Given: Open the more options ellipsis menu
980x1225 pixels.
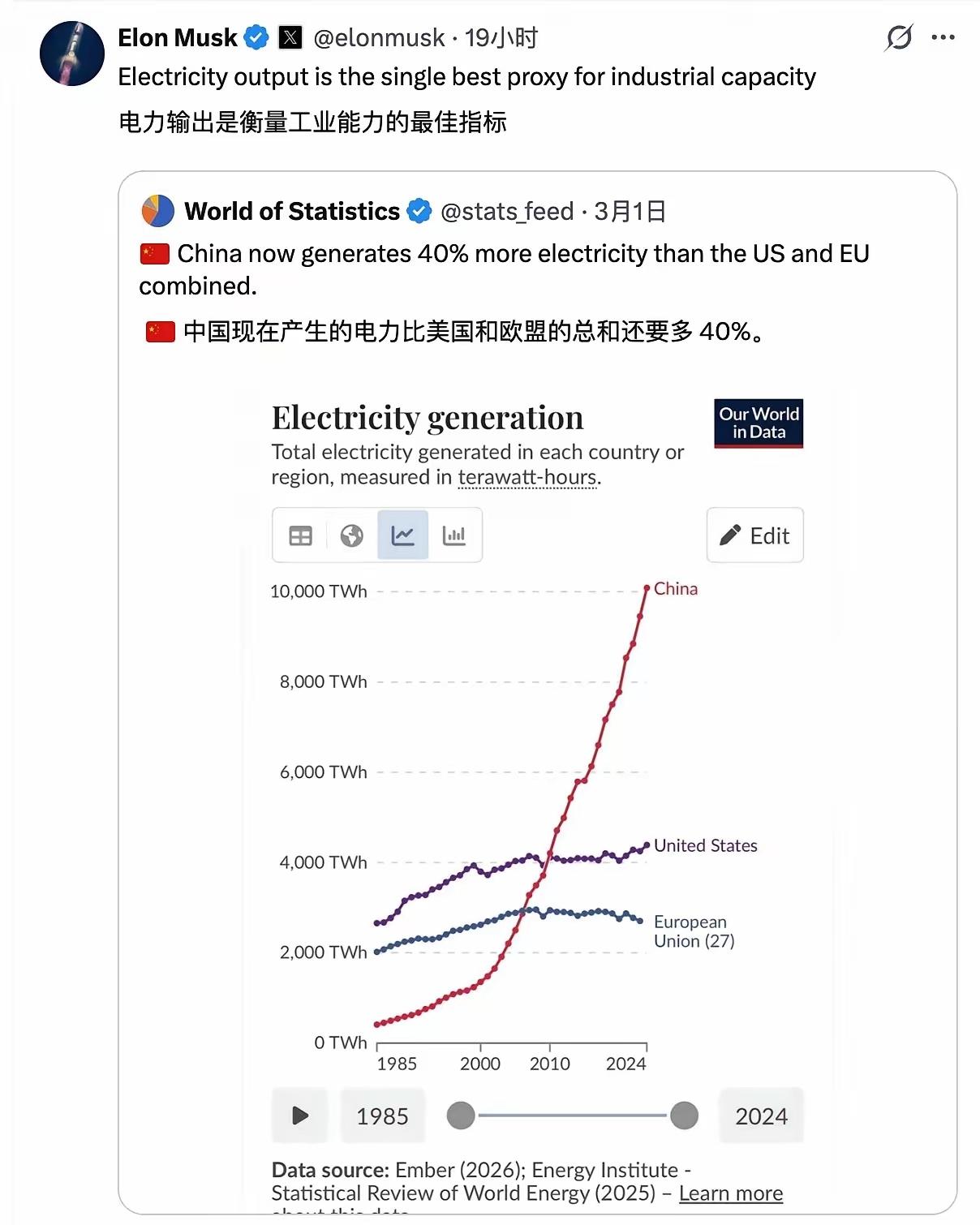Looking at the screenshot, I should click(943, 36).
